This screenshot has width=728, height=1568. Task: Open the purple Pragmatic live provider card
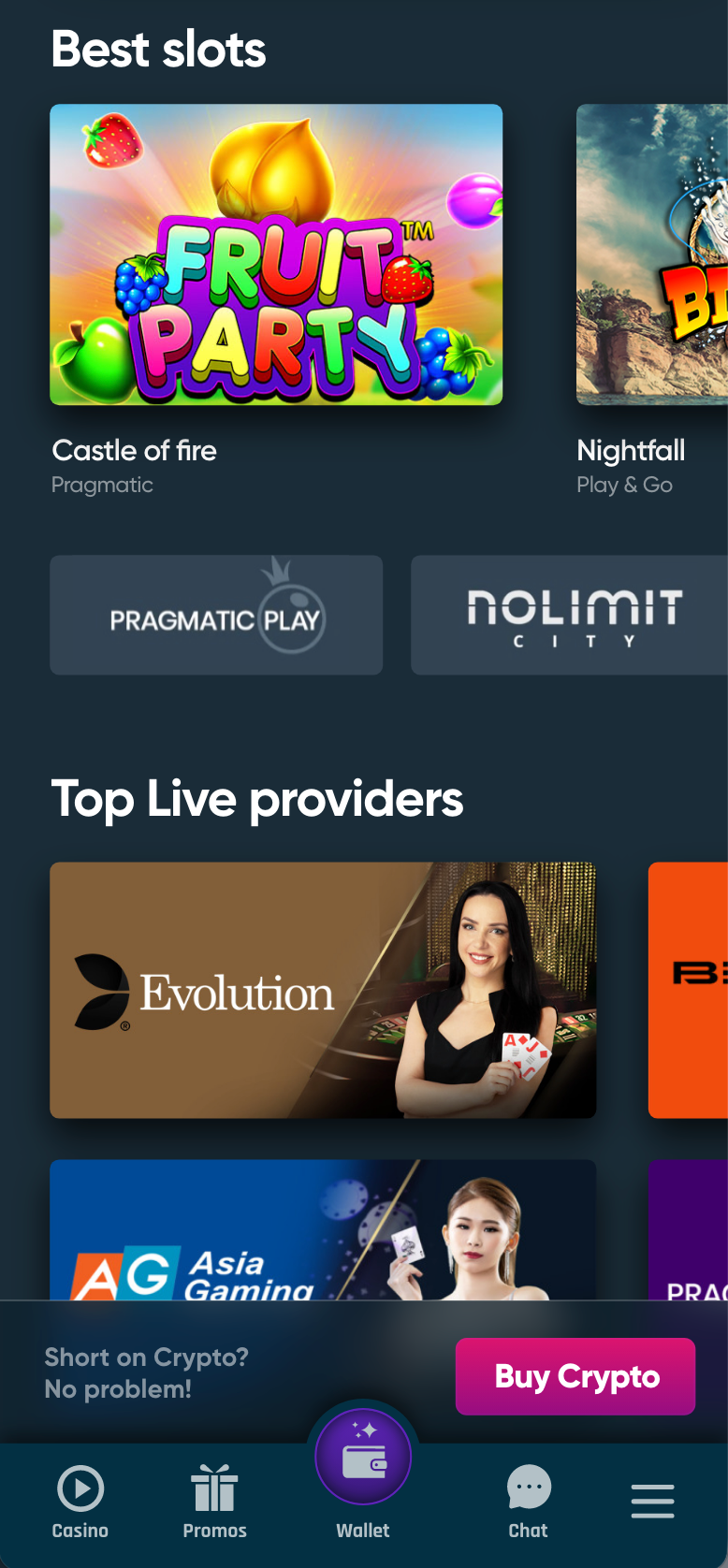[688, 1229]
